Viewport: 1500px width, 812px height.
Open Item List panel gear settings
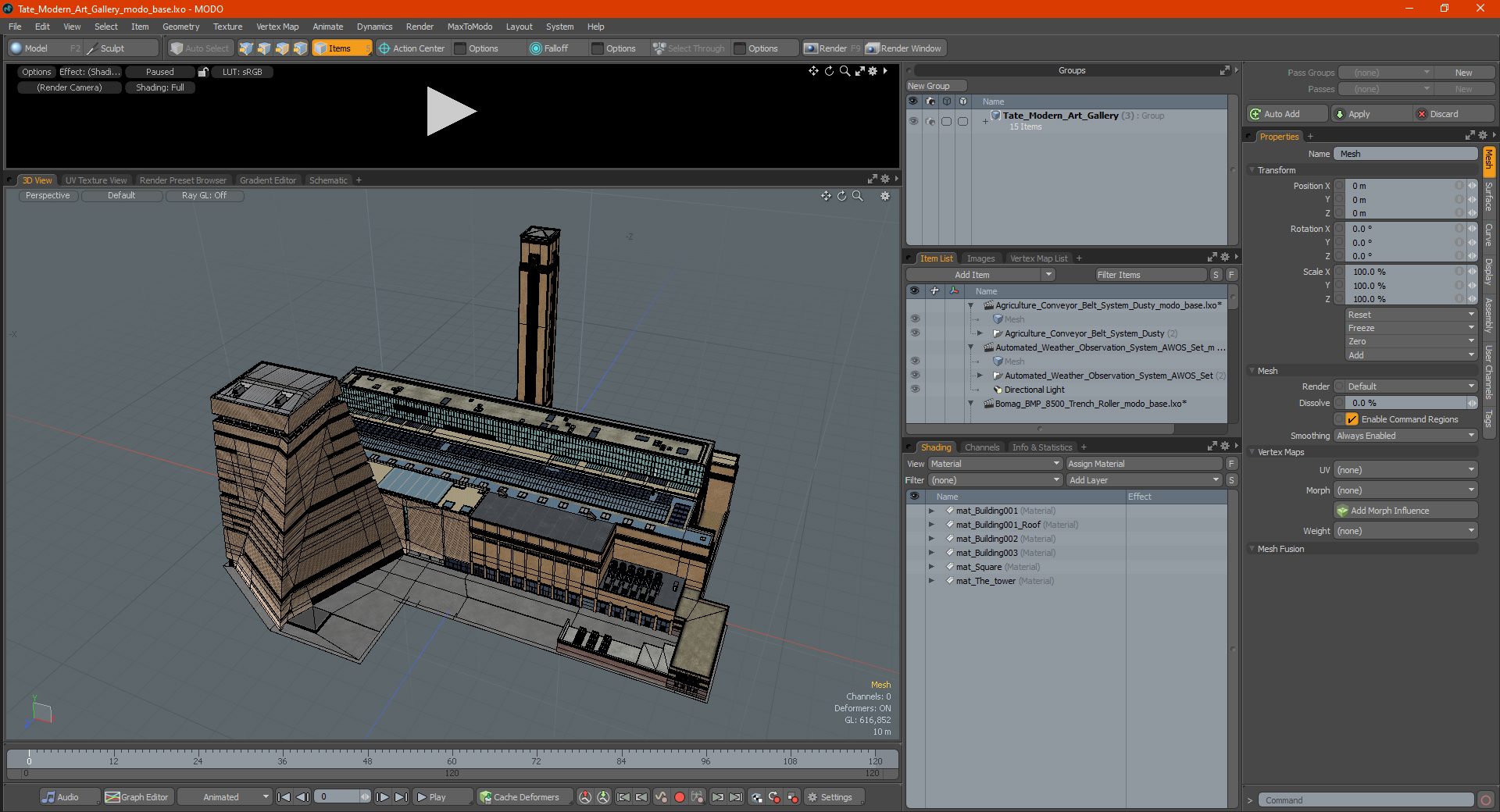pos(1224,258)
